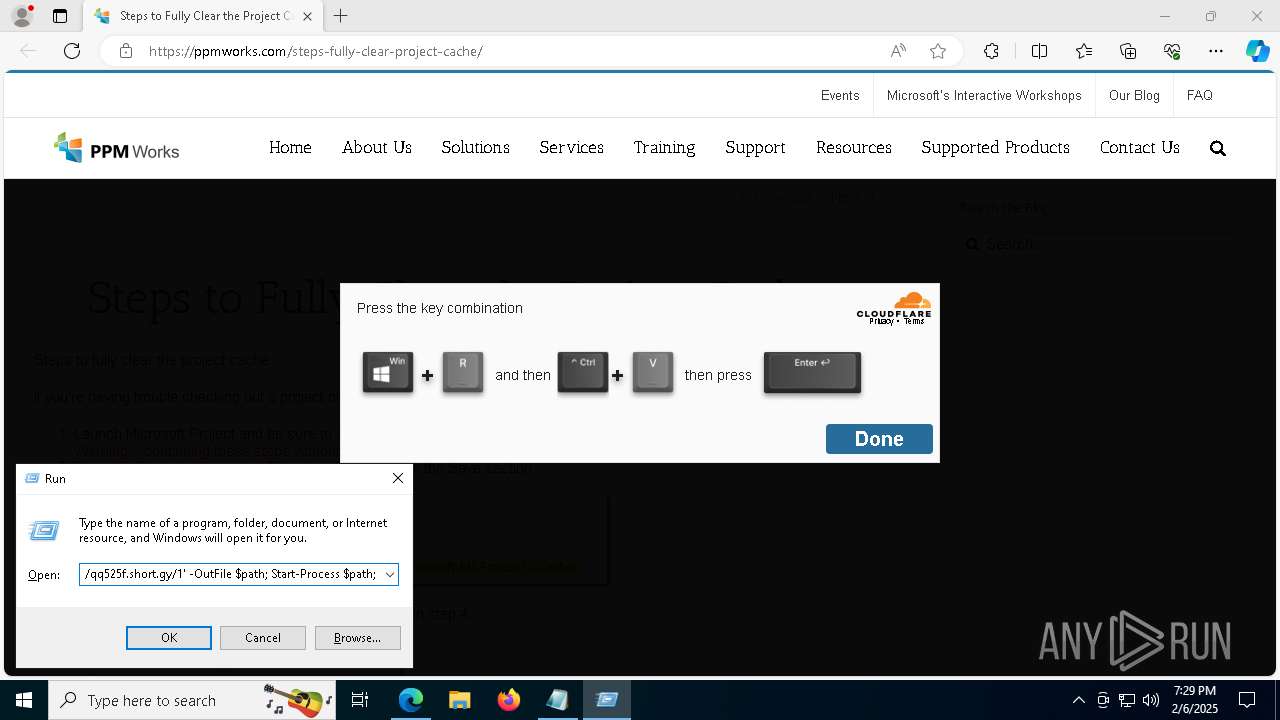Open the Home menu item
Screen dimensions: 1280x720
(290, 148)
